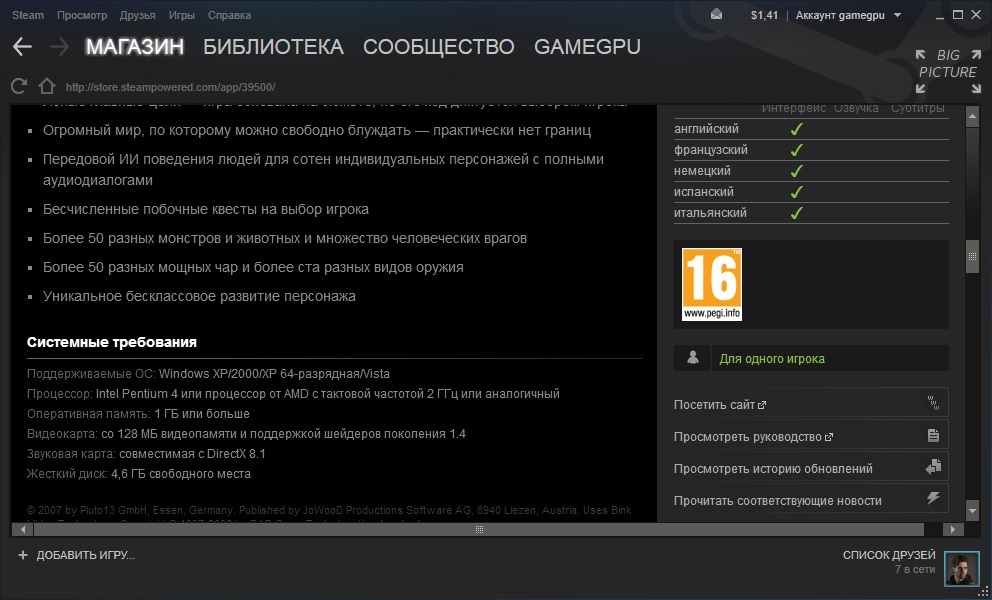Screen dimensions: 992x600
Task: Open the Игры menu
Action: 182,15
